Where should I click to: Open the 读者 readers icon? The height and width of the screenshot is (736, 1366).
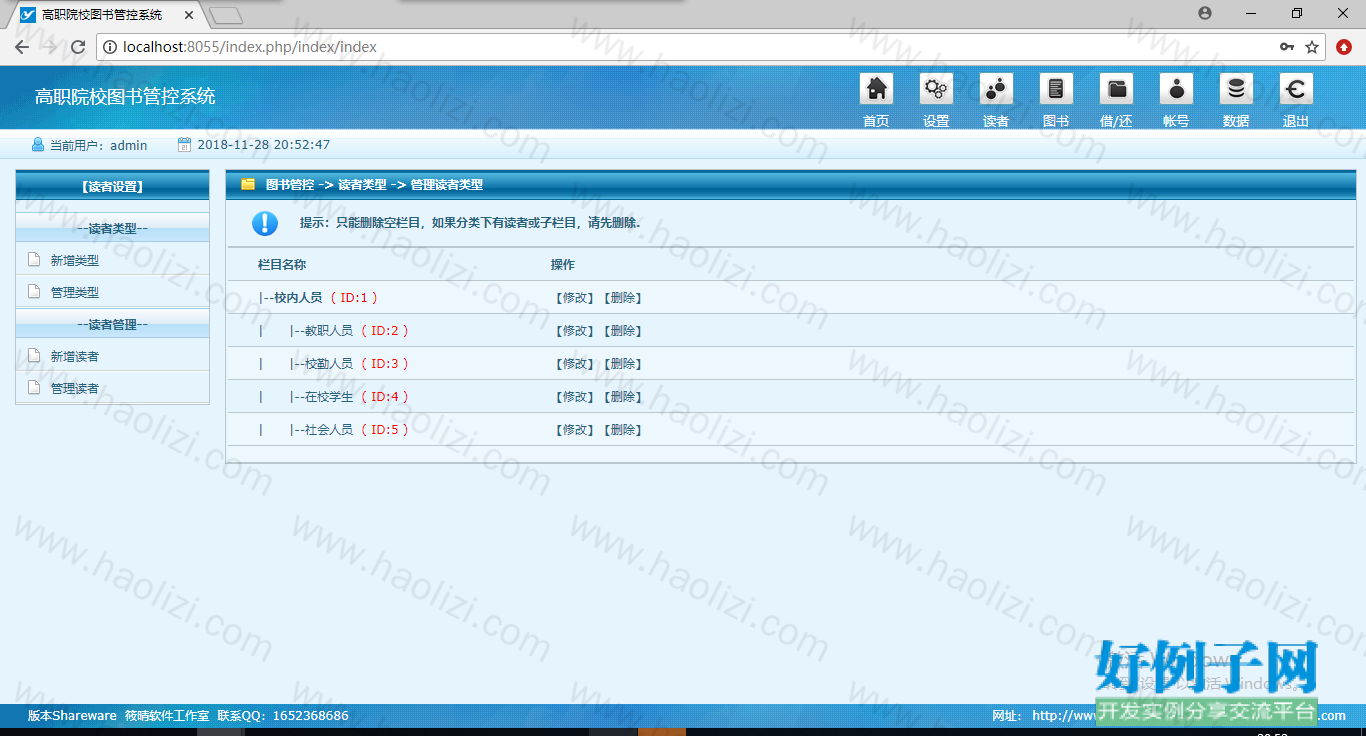996,89
